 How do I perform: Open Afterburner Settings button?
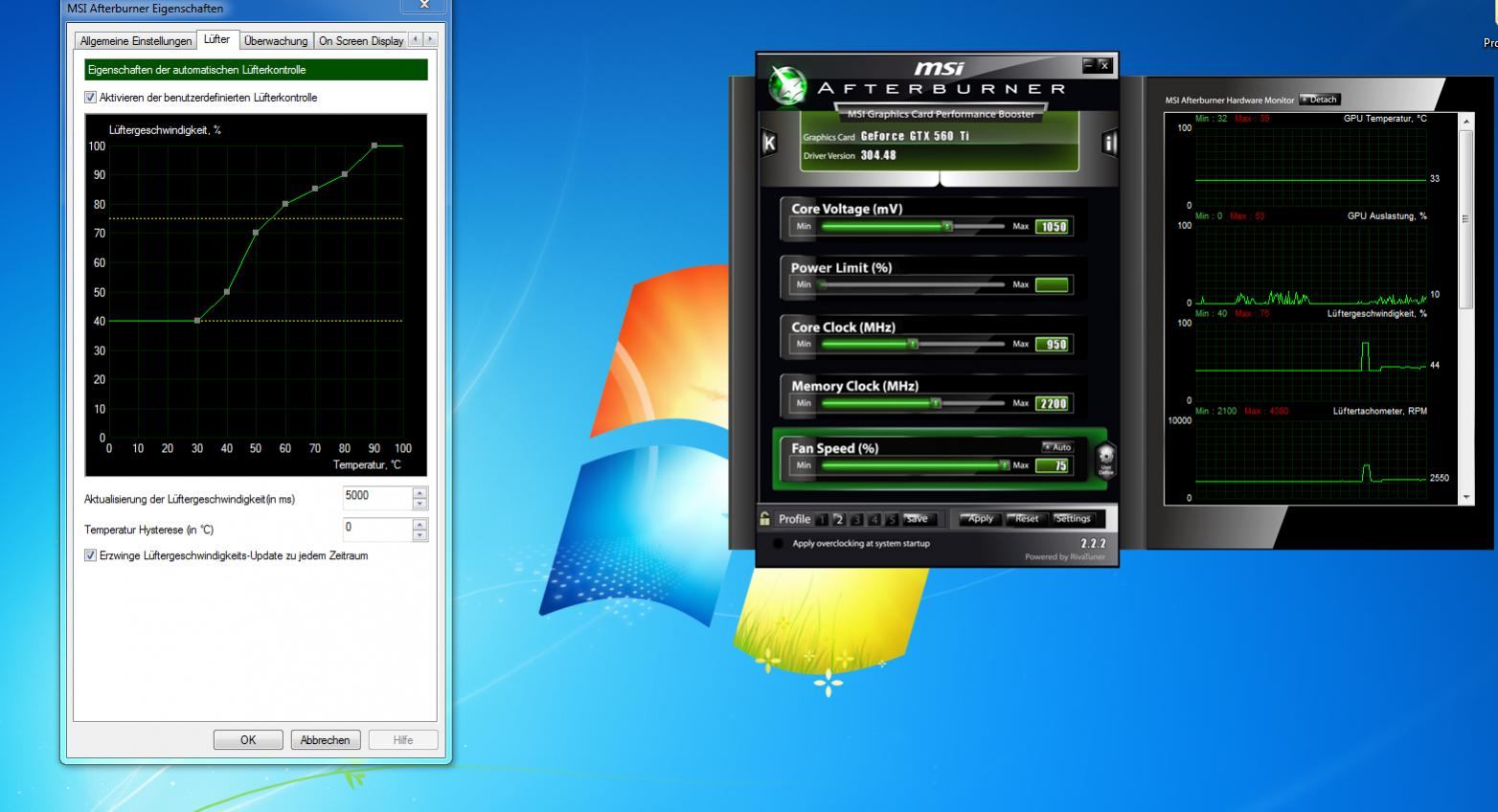click(x=1073, y=519)
